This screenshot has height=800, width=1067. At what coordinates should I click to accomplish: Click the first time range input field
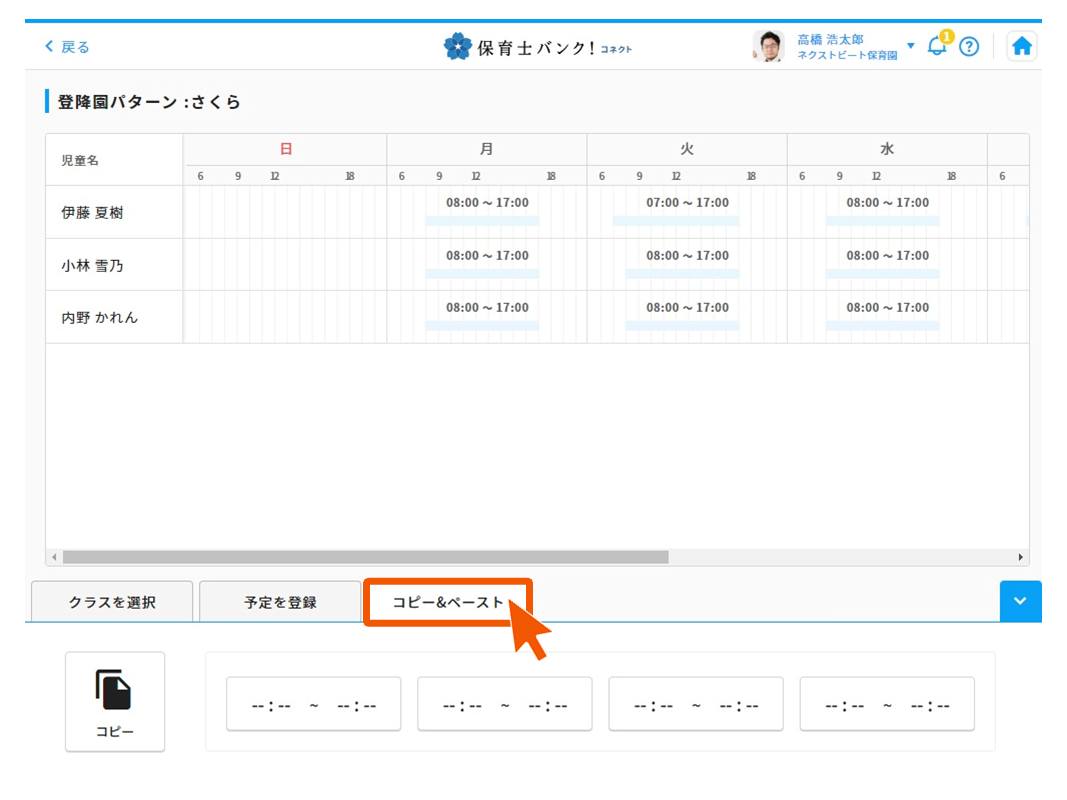click(x=313, y=704)
